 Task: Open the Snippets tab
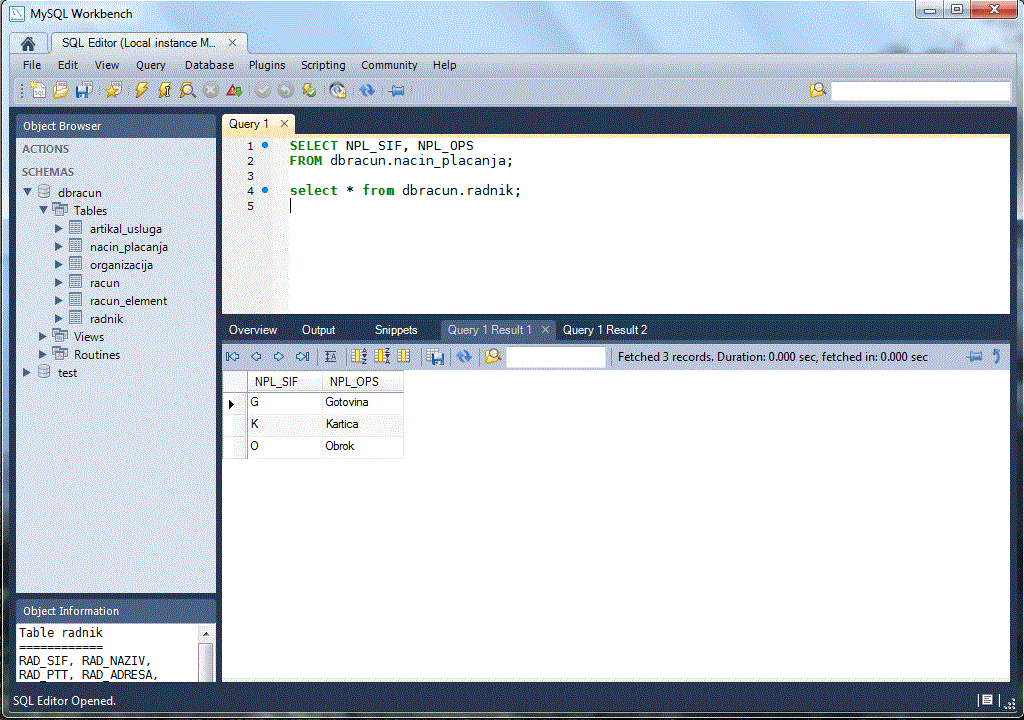coord(396,330)
